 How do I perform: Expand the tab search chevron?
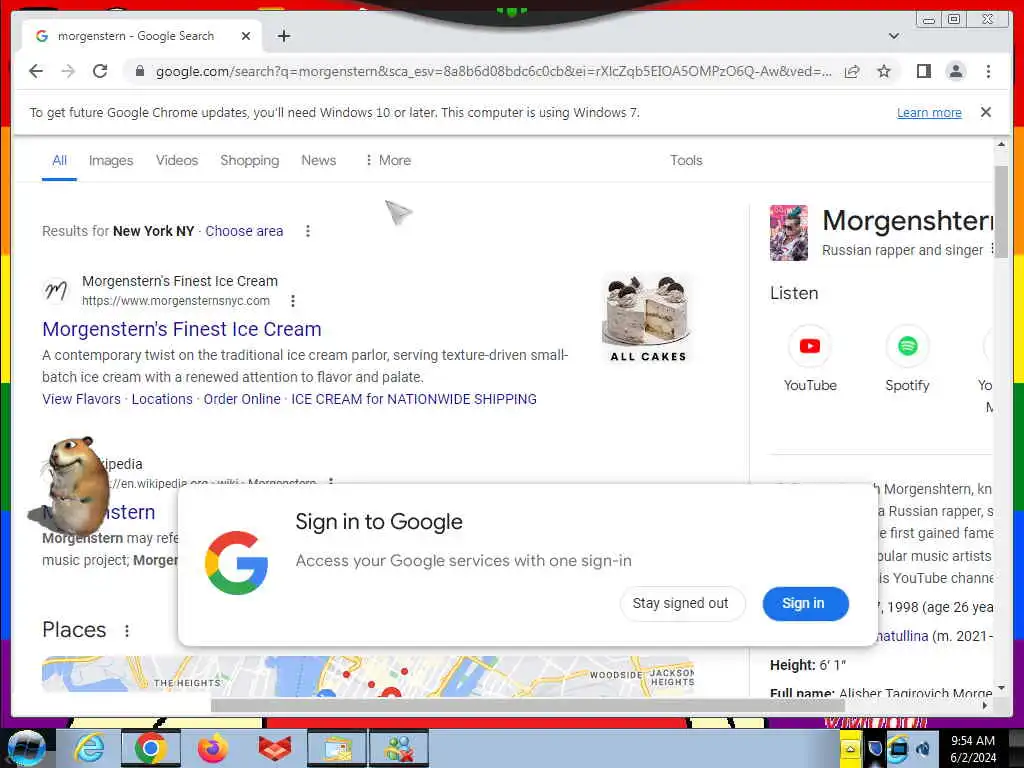[894, 36]
